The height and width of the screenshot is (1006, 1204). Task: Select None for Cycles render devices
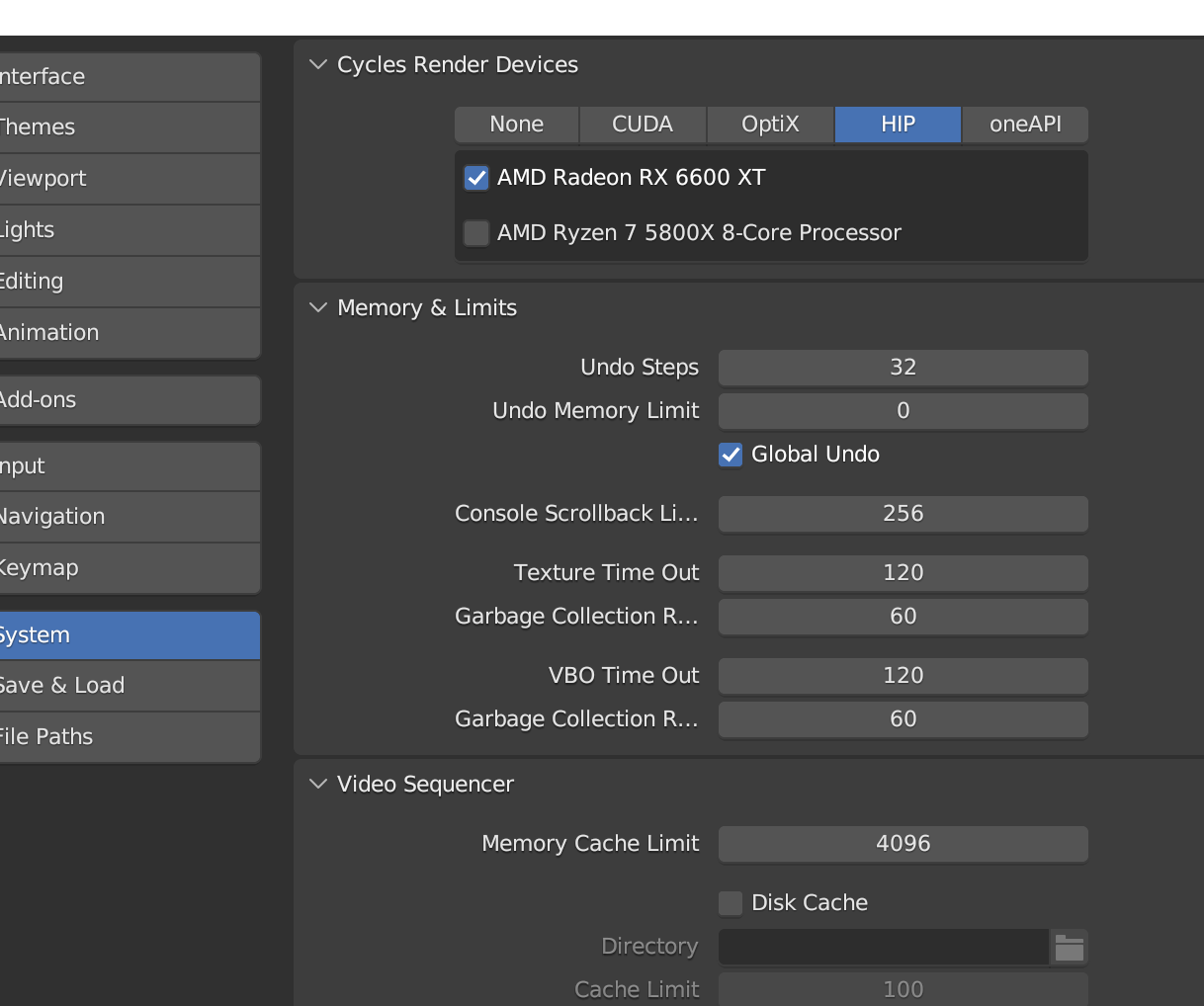(516, 125)
